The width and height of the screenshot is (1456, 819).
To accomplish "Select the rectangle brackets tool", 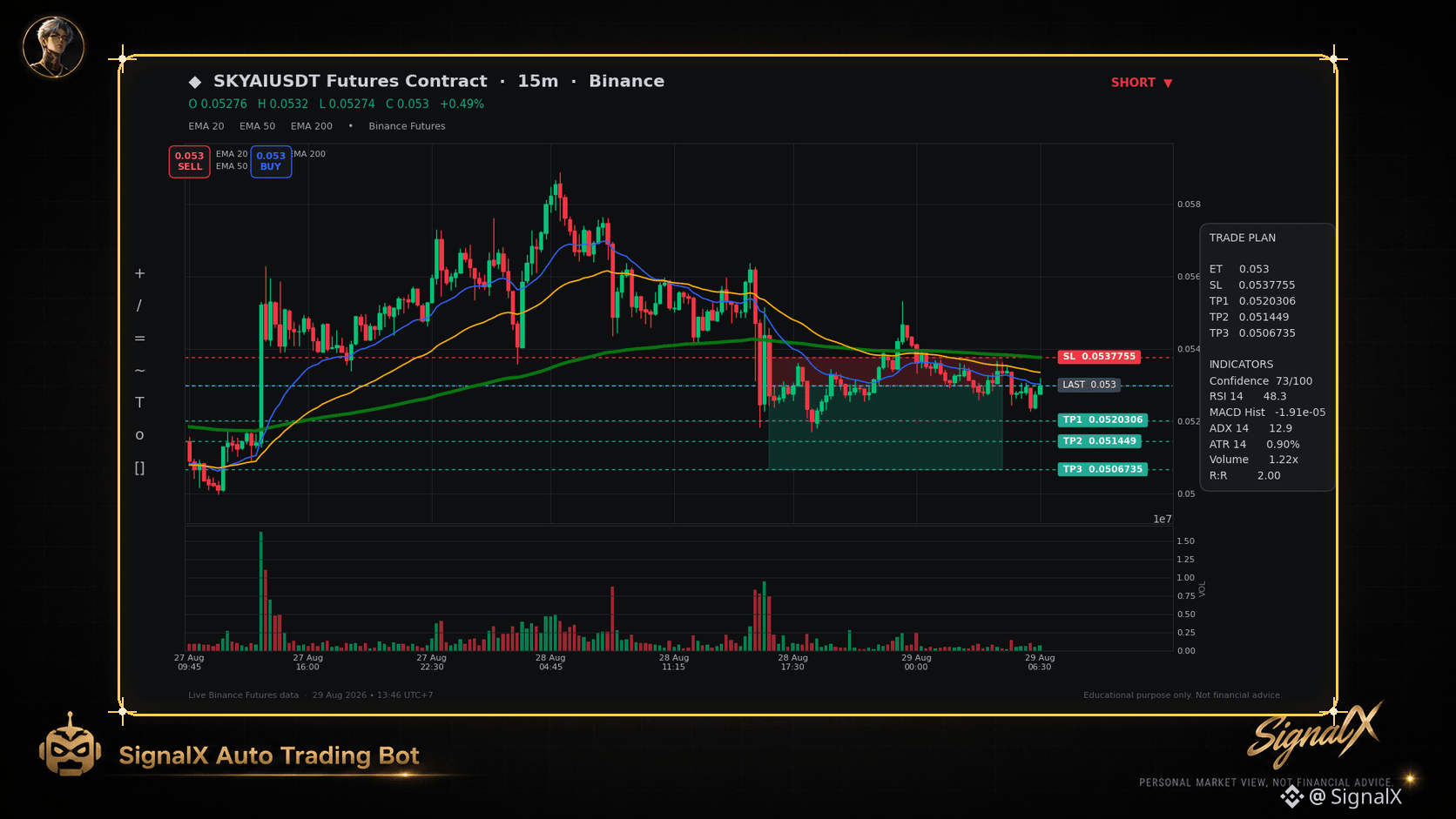I will pos(139,468).
